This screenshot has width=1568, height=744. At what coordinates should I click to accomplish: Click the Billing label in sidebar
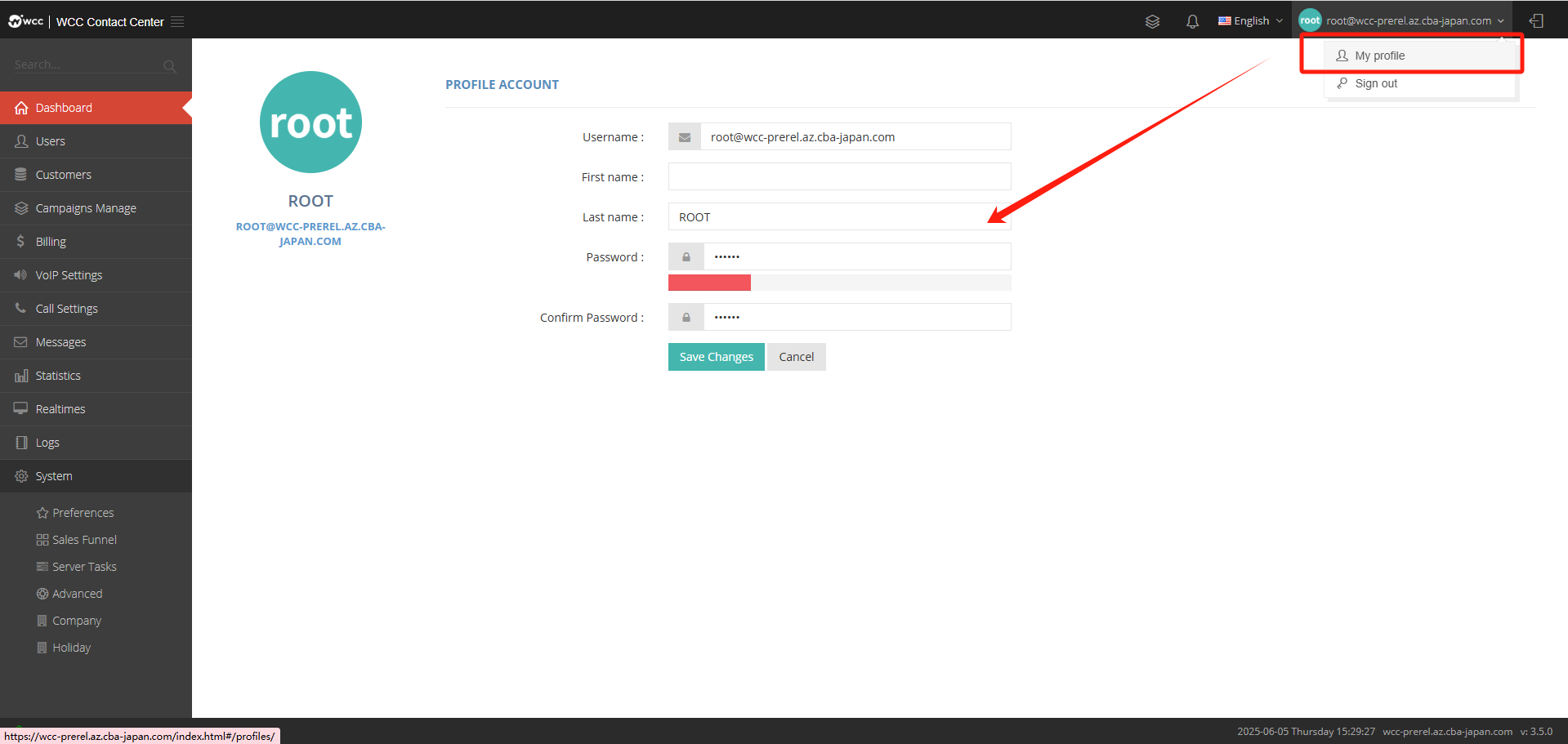pos(51,242)
